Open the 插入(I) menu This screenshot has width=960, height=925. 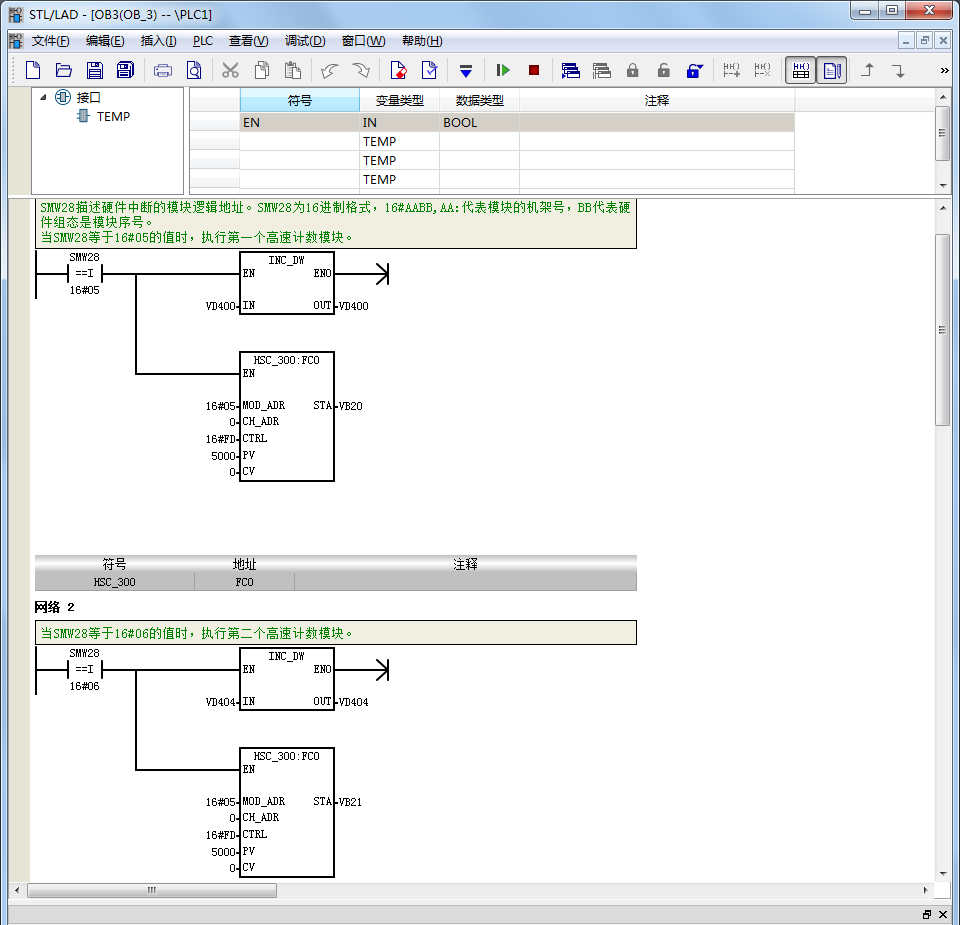(158, 41)
